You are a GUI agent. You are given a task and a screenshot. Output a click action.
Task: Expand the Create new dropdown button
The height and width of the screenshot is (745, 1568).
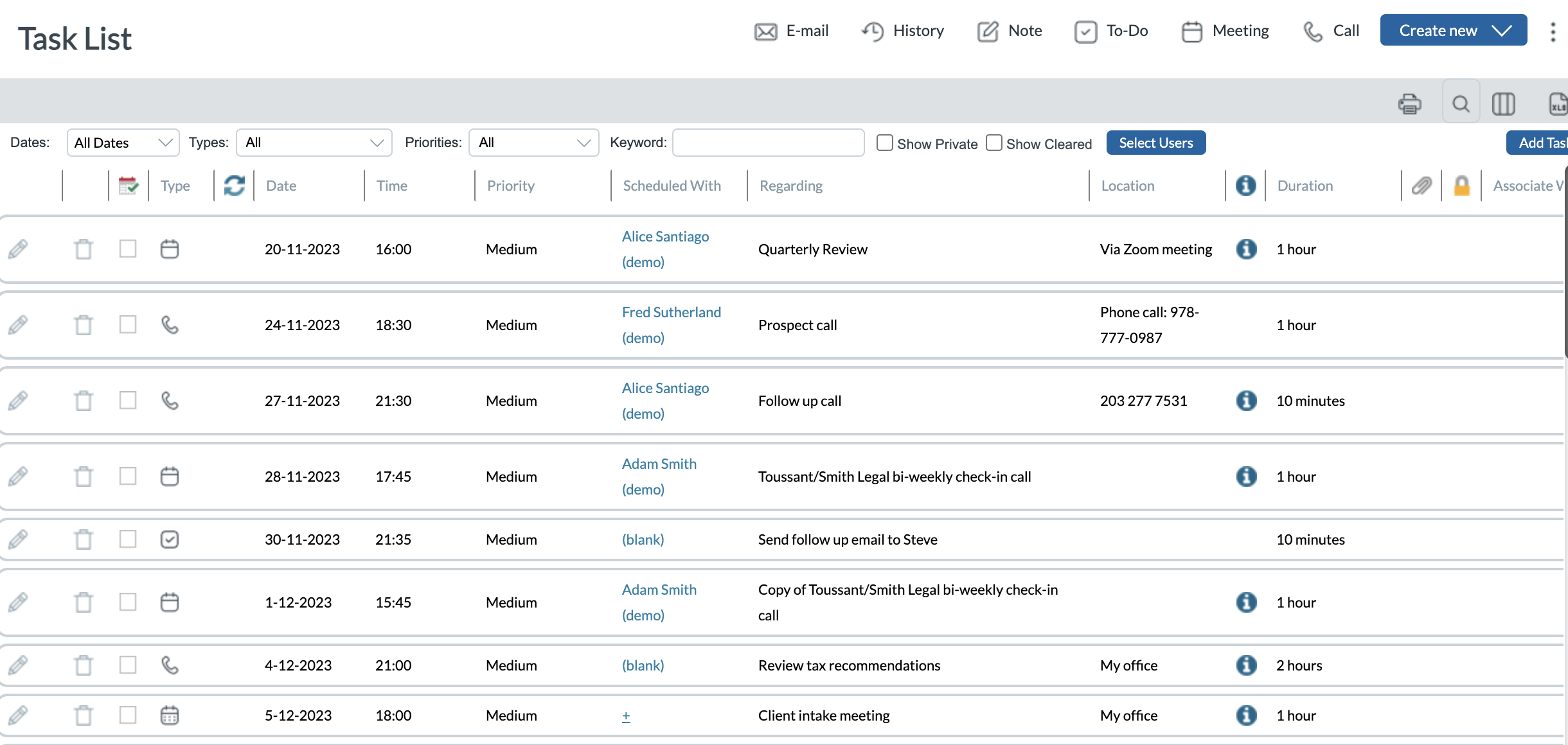(1454, 30)
